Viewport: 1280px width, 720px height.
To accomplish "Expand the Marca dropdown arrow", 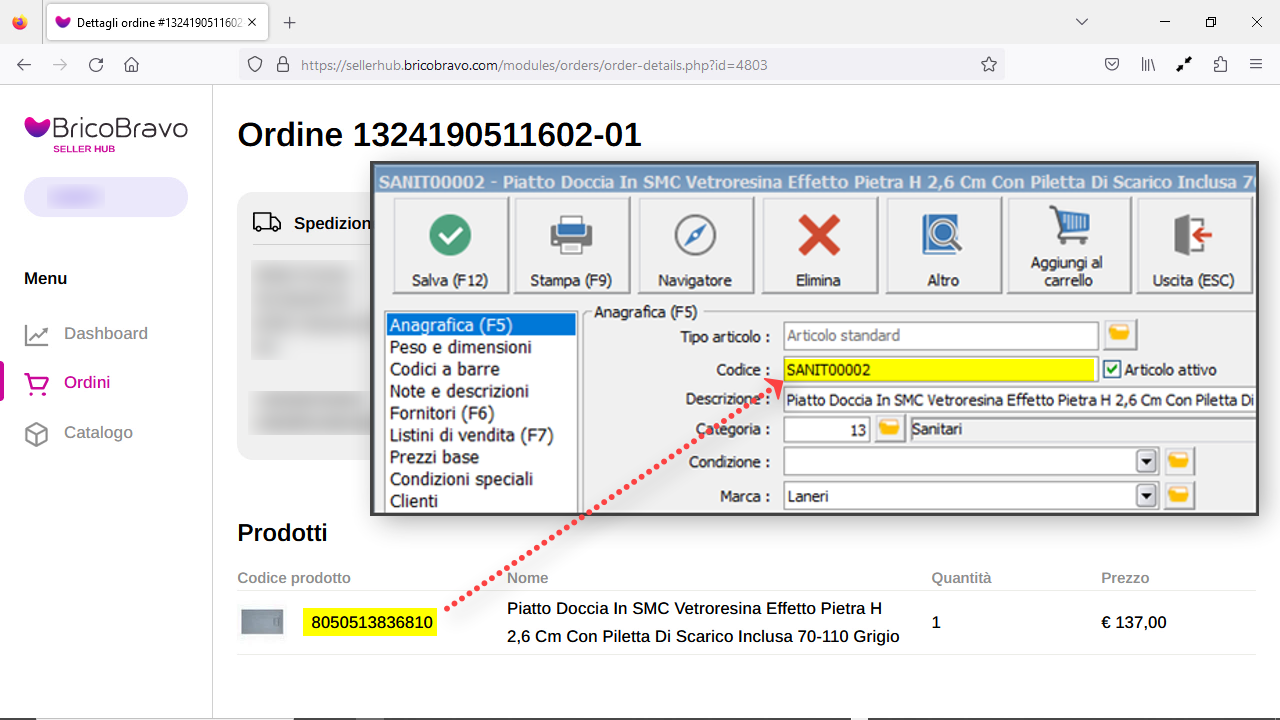I will [1146, 495].
